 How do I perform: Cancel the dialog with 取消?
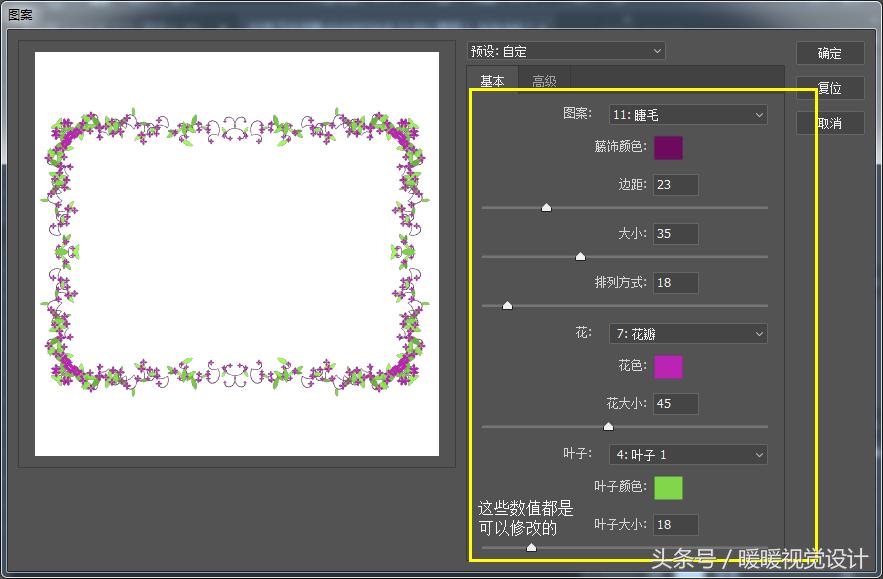[830, 122]
